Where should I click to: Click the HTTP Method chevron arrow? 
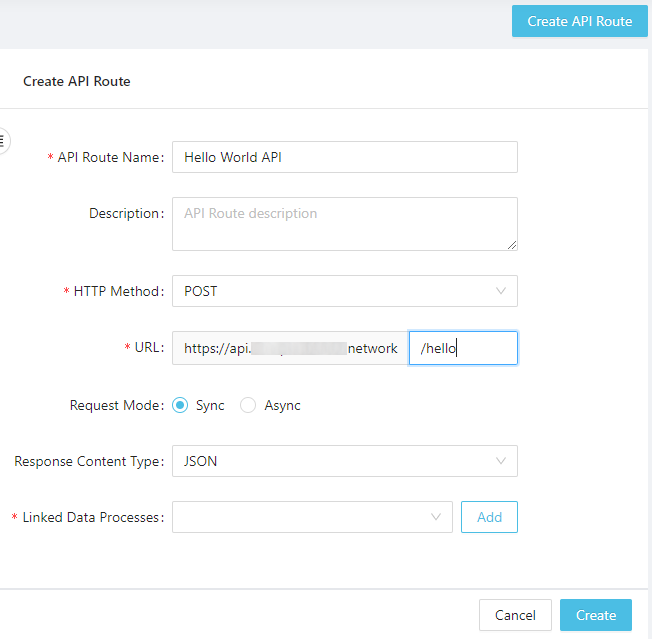click(x=500, y=291)
